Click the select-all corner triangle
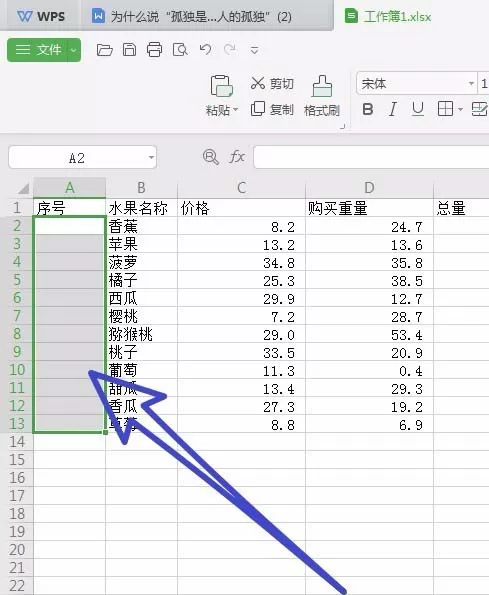The height and width of the screenshot is (595, 489). pos(24,188)
